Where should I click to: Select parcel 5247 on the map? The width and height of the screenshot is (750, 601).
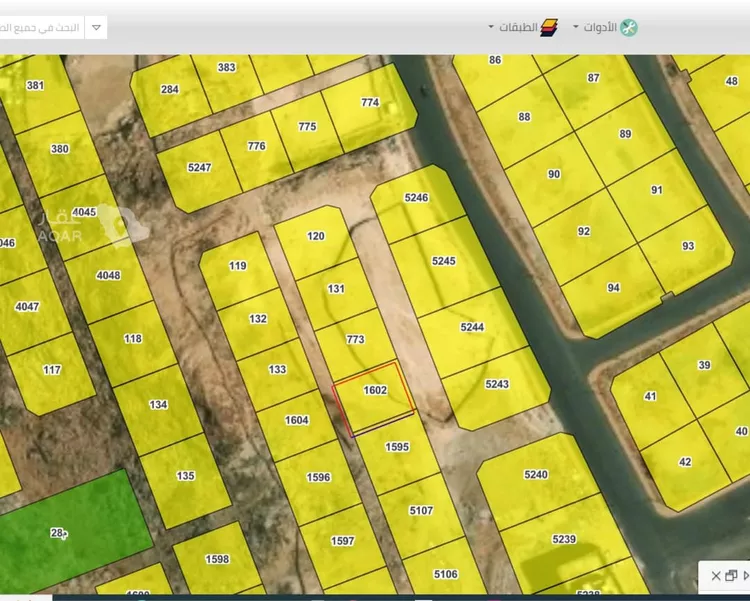coord(199,172)
